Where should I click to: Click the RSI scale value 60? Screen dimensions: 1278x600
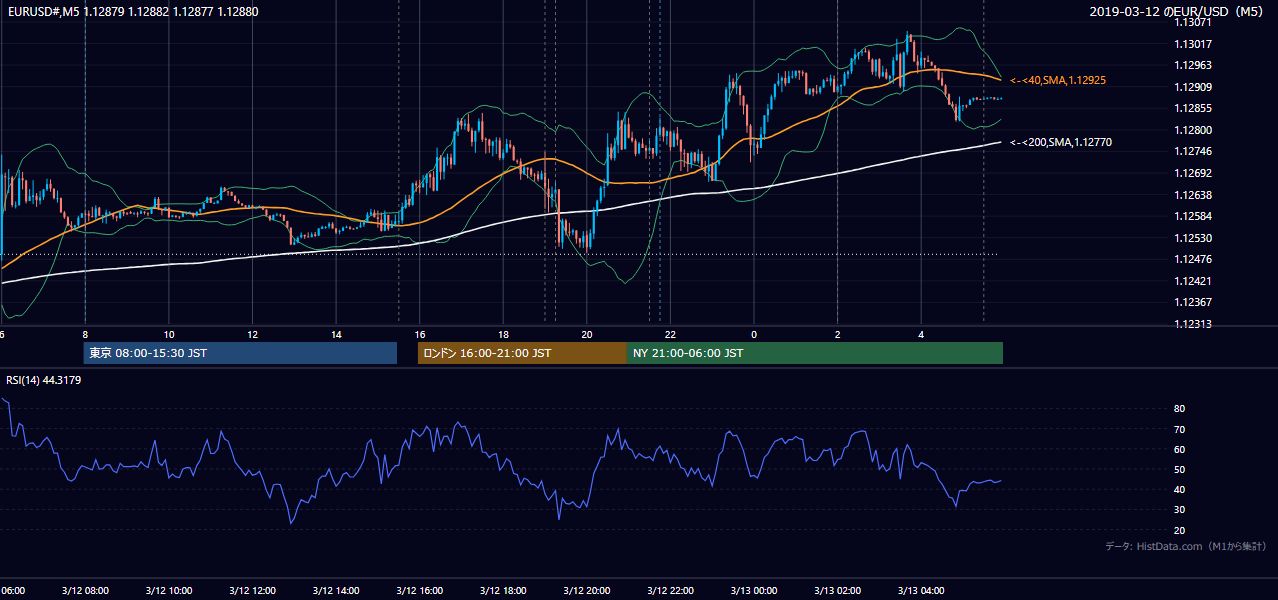(x=1180, y=449)
